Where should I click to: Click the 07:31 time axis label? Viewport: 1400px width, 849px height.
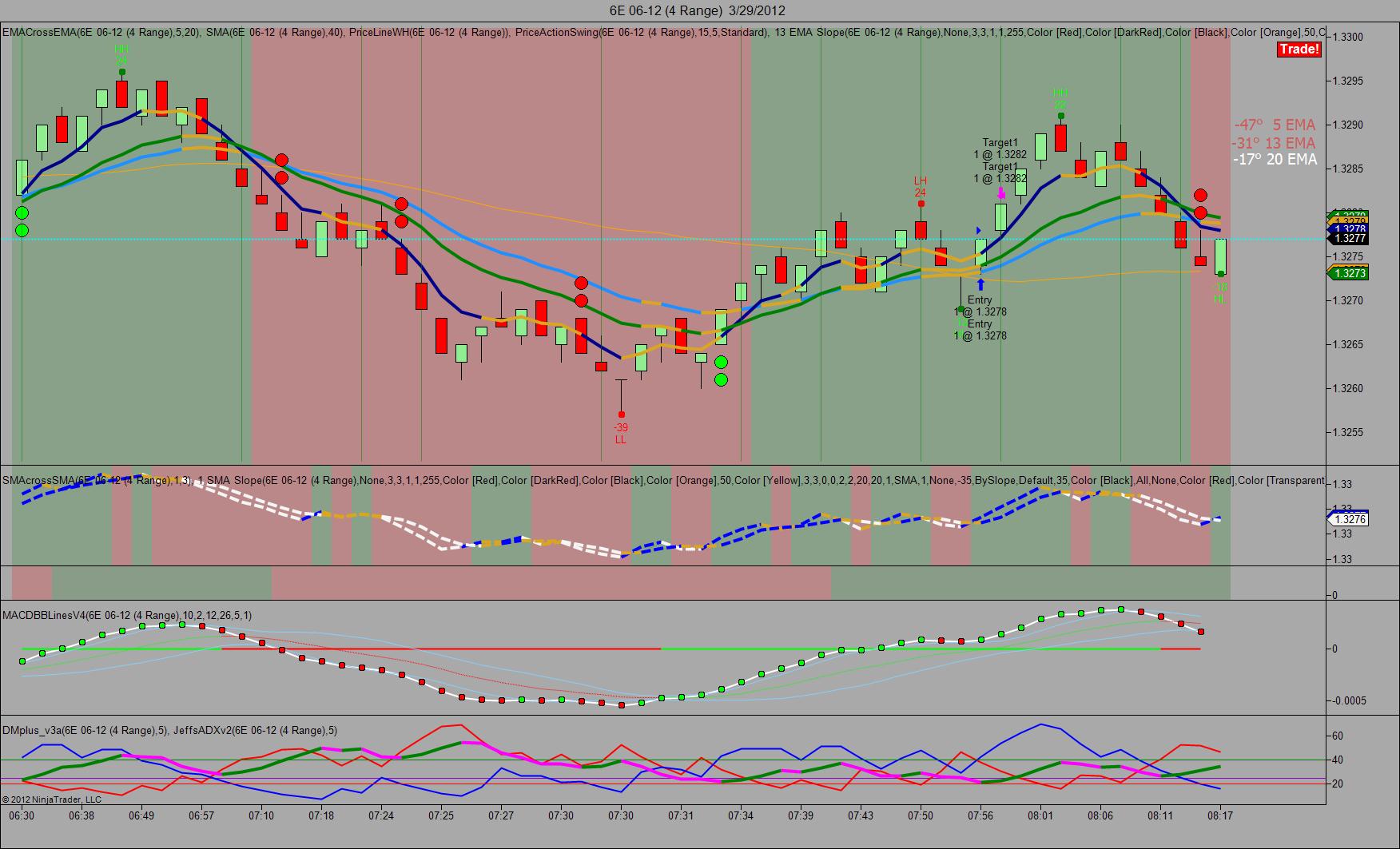(681, 815)
